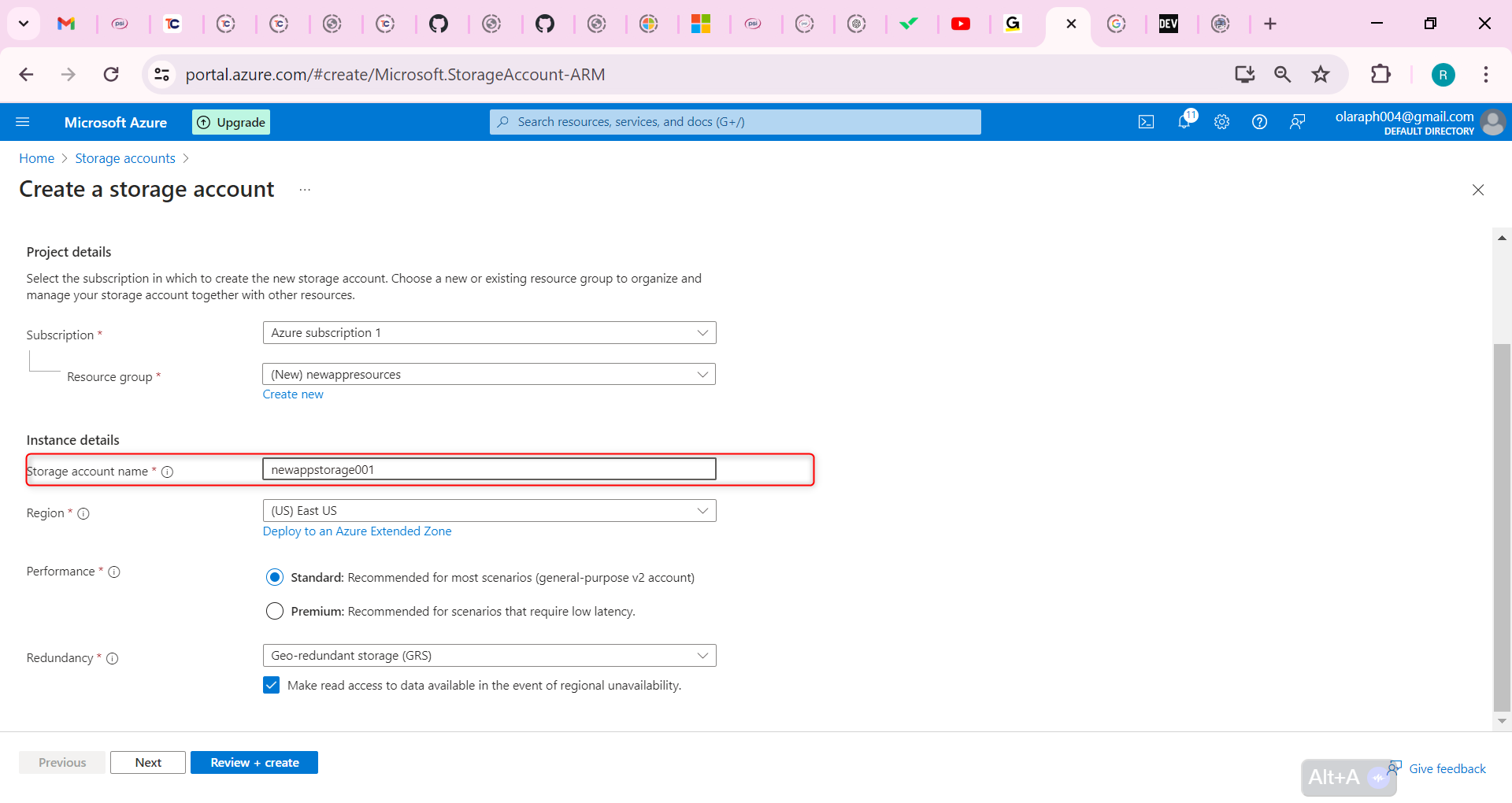1512x803 pixels.
Task: Open Deploy to an Azure Extended Zone link
Action: click(358, 531)
